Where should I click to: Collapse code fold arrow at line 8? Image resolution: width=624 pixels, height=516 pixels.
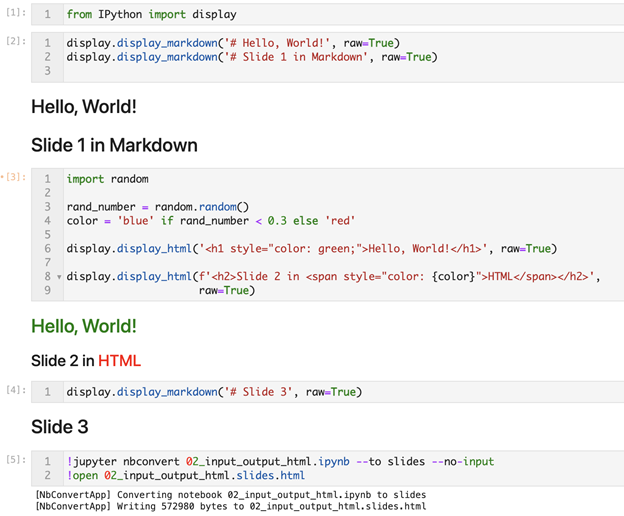click(59, 277)
